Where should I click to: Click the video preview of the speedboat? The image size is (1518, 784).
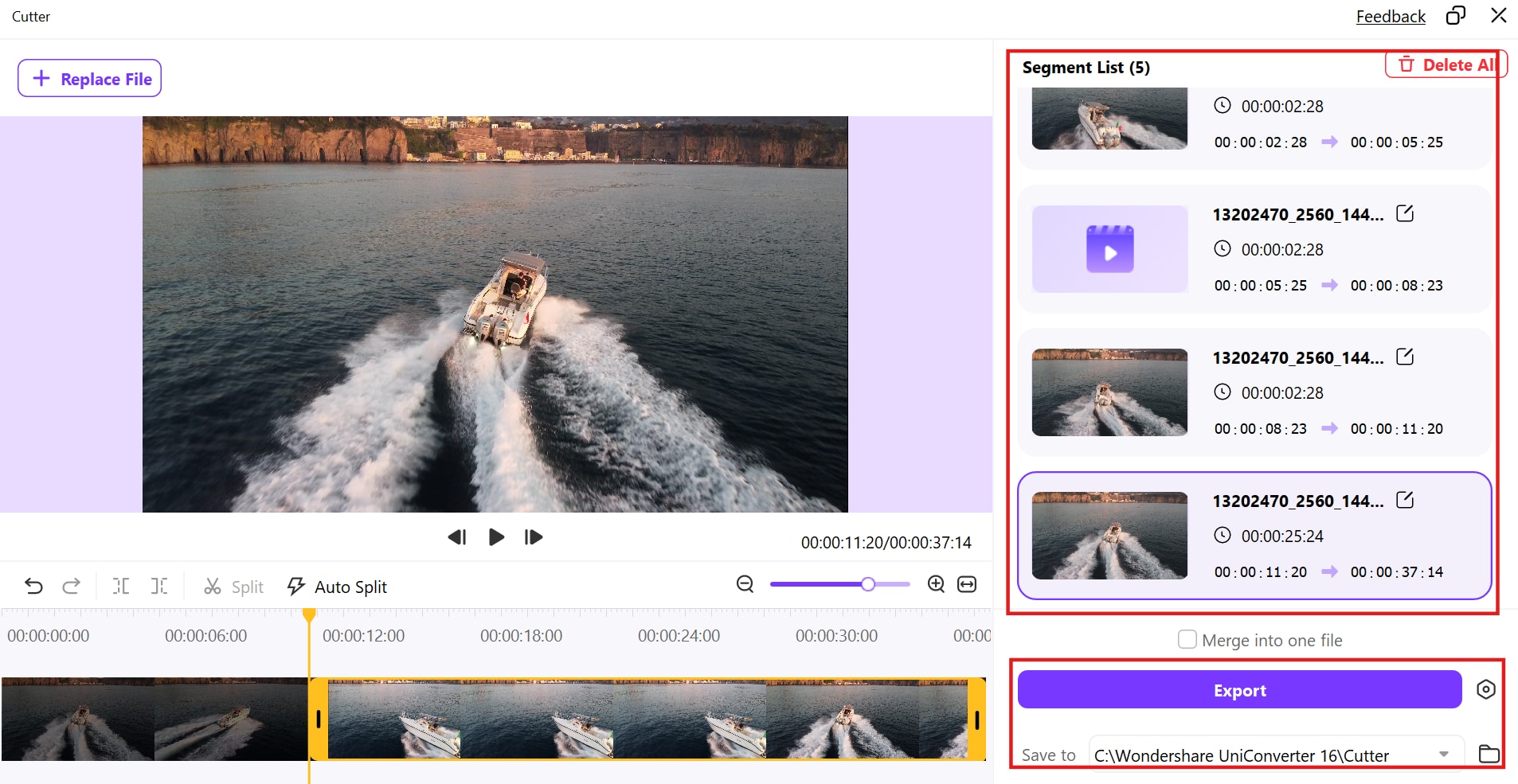click(495, 314)
